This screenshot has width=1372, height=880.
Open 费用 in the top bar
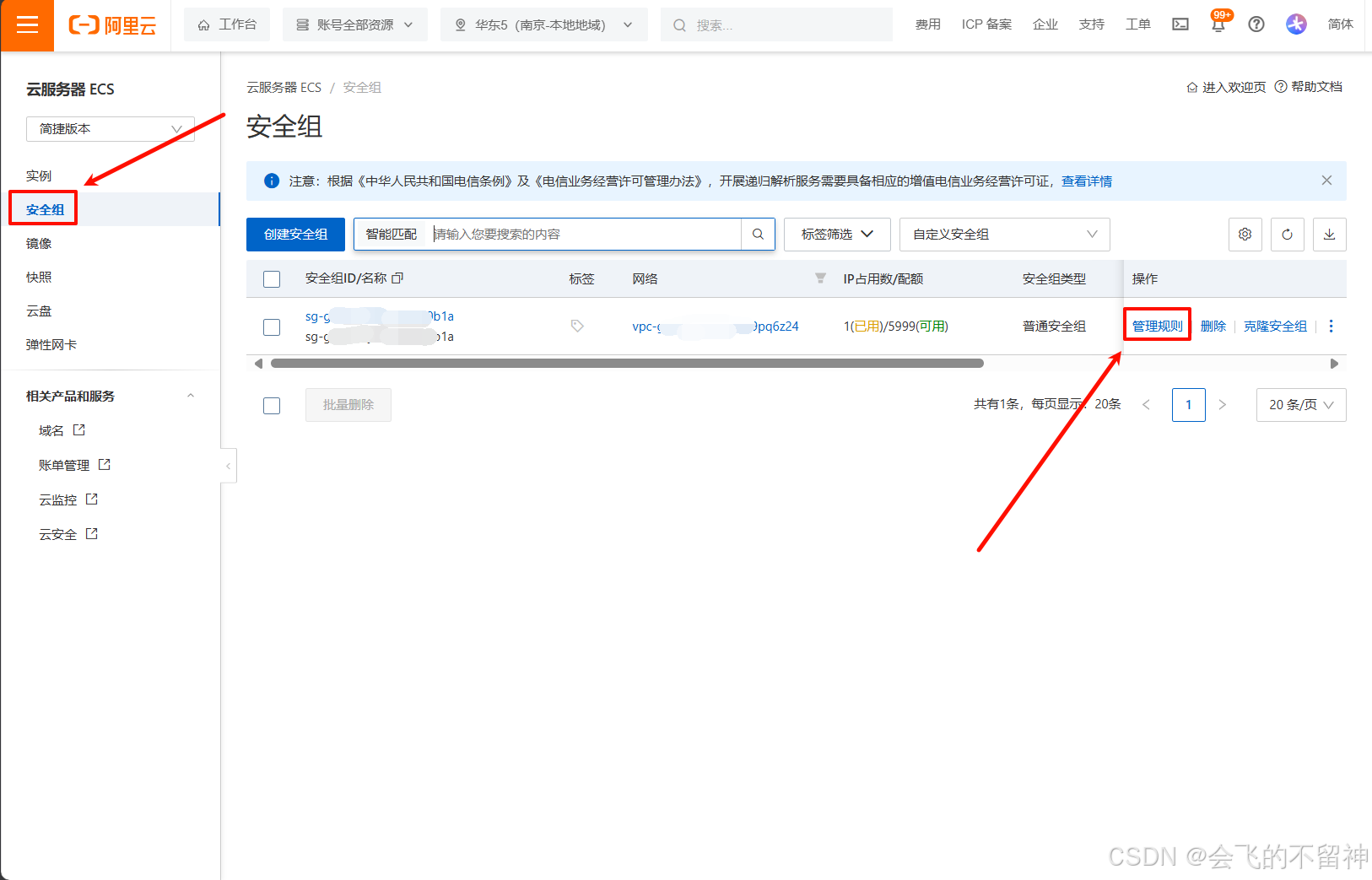(928, 24)
